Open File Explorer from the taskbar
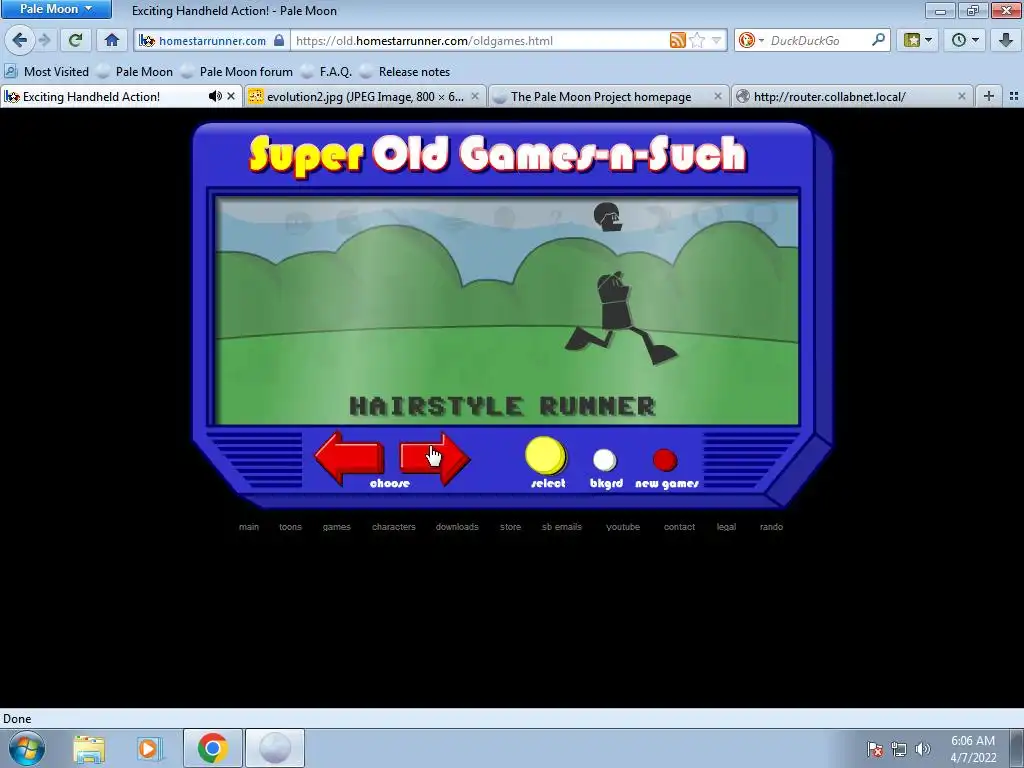This screenshot has width=1024, height=768. click(x=89, y=748)
